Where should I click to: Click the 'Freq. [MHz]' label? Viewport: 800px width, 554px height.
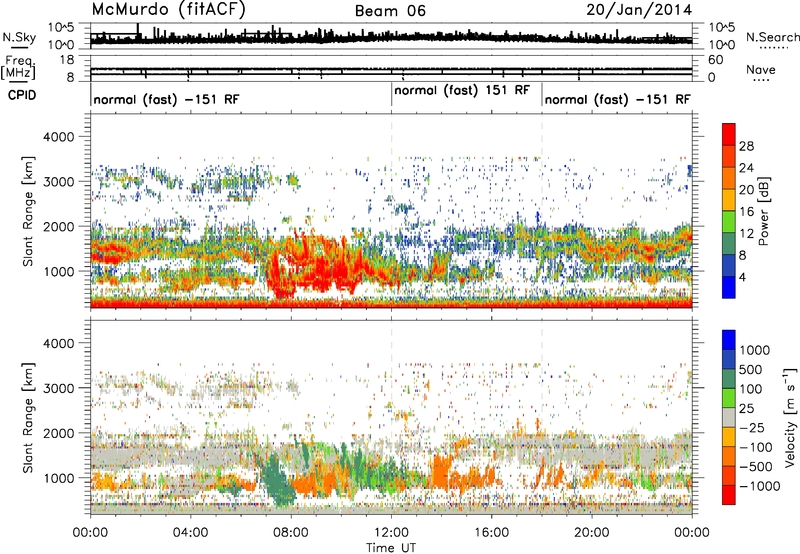[x=18, y=67]
